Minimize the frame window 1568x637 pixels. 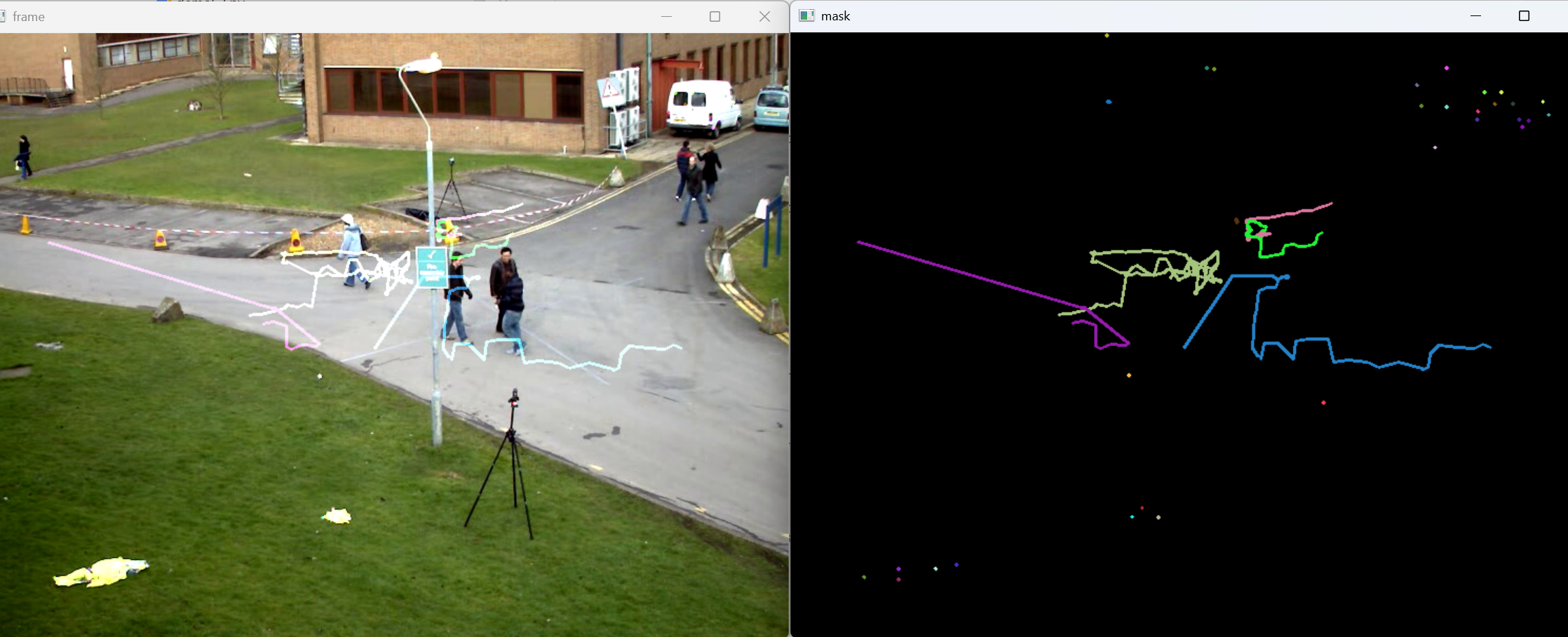666,16
